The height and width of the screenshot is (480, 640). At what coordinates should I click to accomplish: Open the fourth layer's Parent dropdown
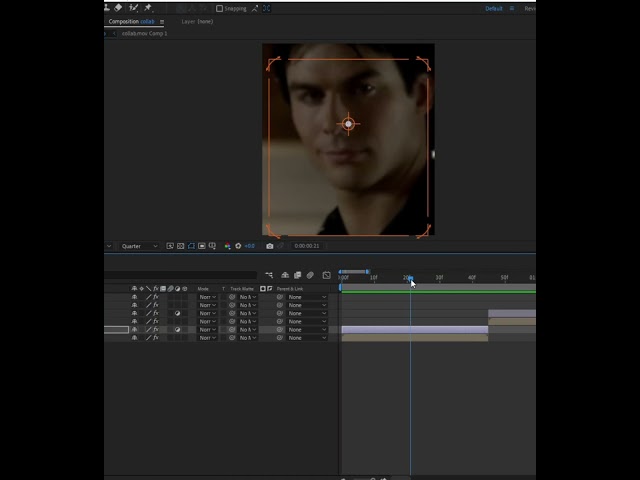(307, 322)
